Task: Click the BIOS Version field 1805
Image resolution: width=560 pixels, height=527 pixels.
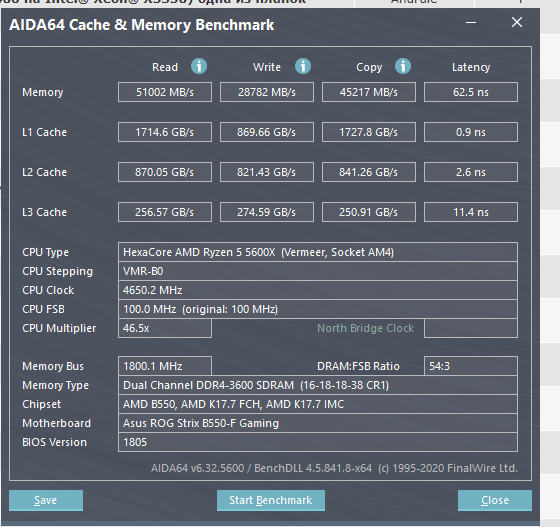Action: [318, 442]
